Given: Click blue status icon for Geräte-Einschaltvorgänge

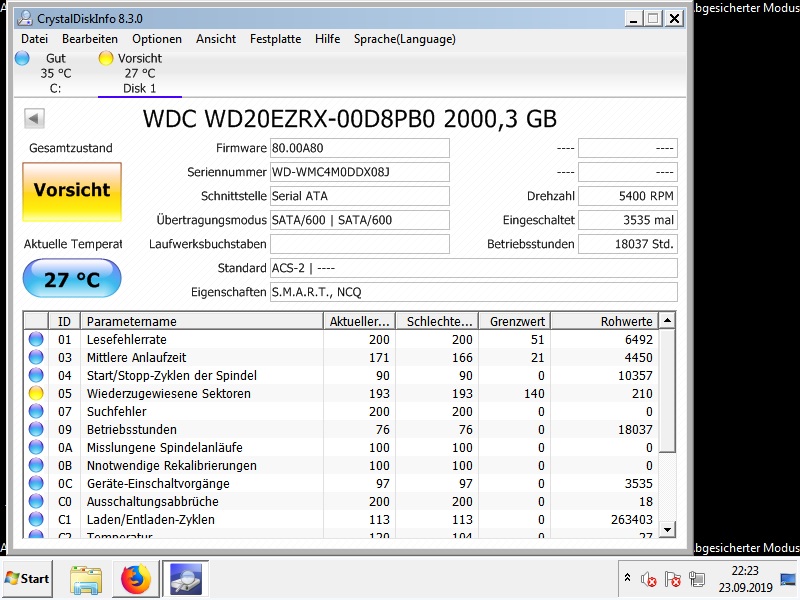Looking at the screenshot, I should pyautogui.click(x=36, y=484).
